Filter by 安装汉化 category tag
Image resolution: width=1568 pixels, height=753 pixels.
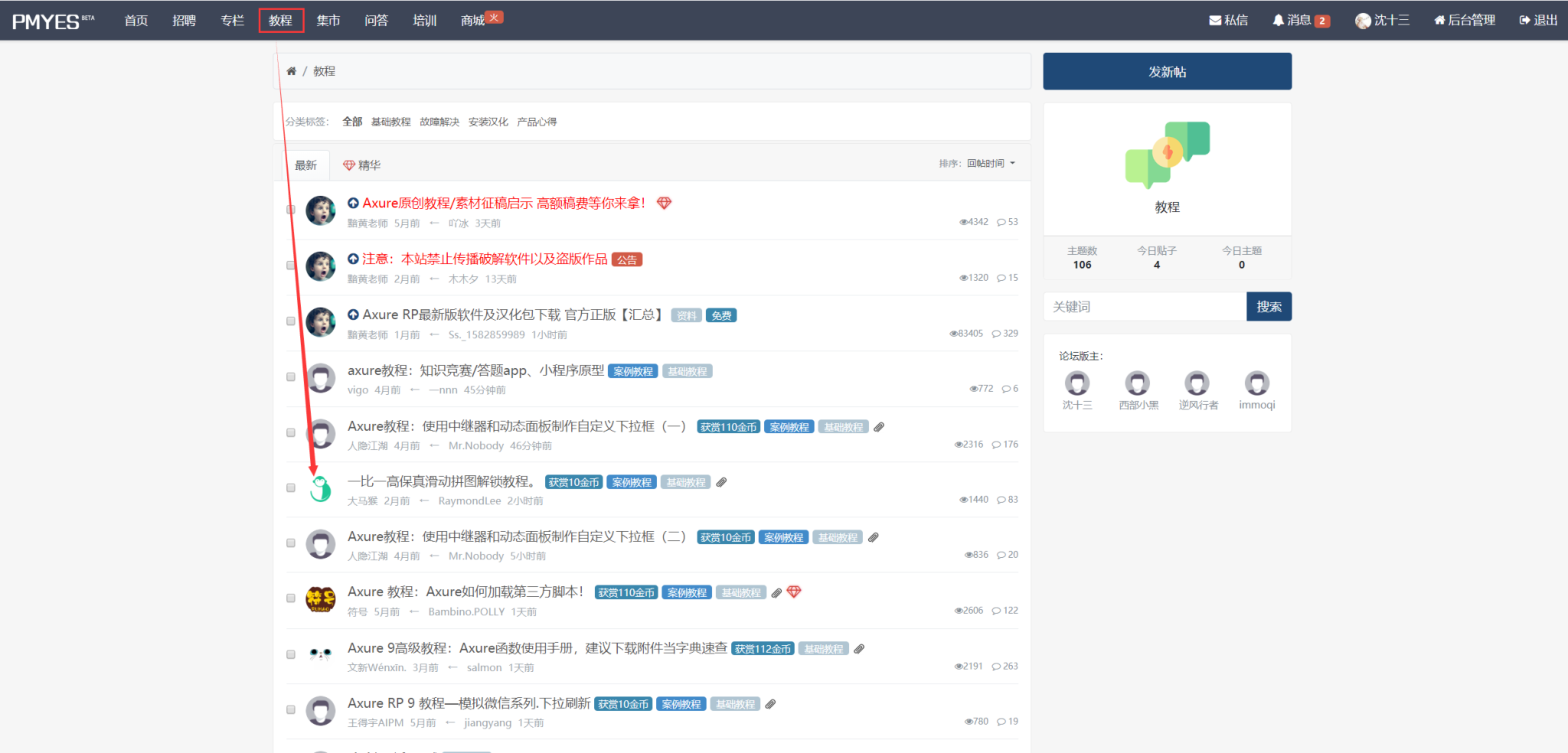tap(488, 122)
